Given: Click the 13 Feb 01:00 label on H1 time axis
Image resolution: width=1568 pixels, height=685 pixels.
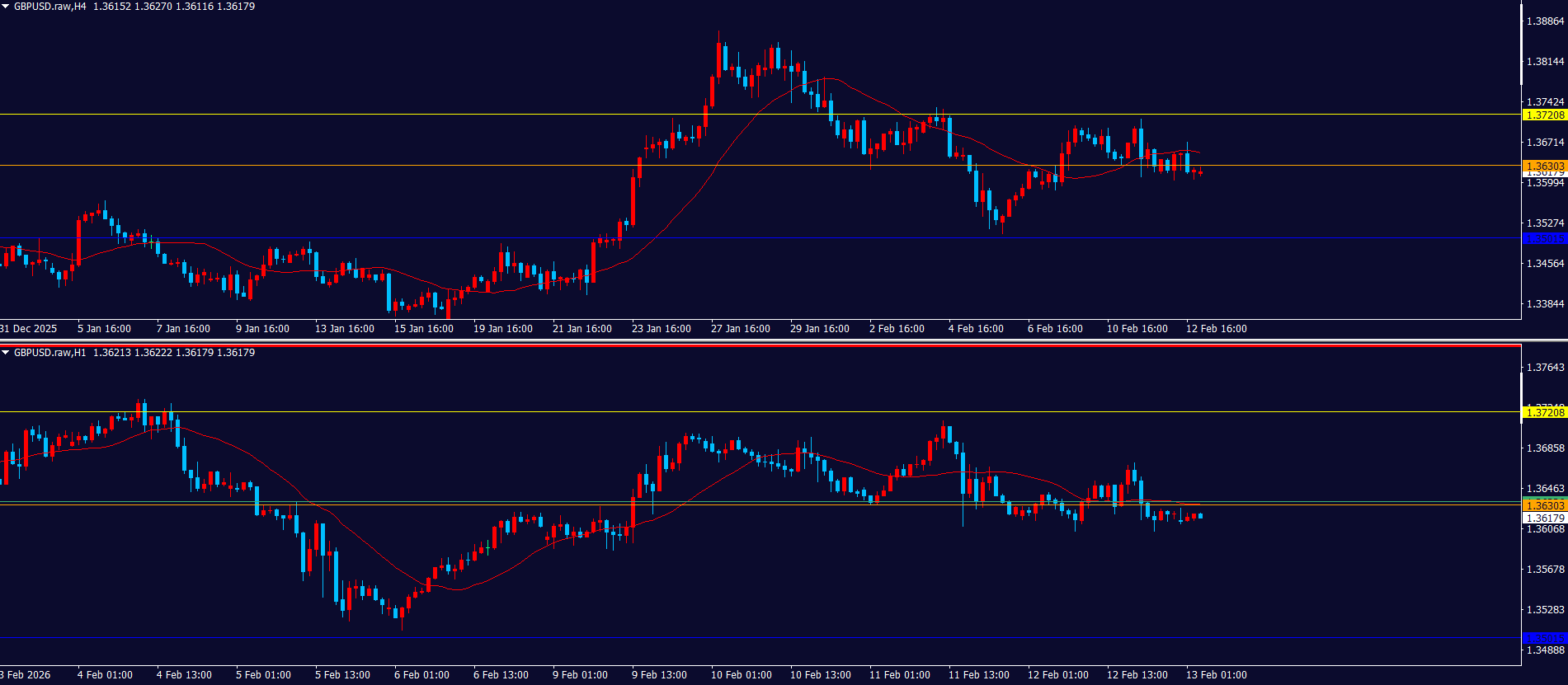Looking at the screenshot, I should click(x=1216, y=675).
